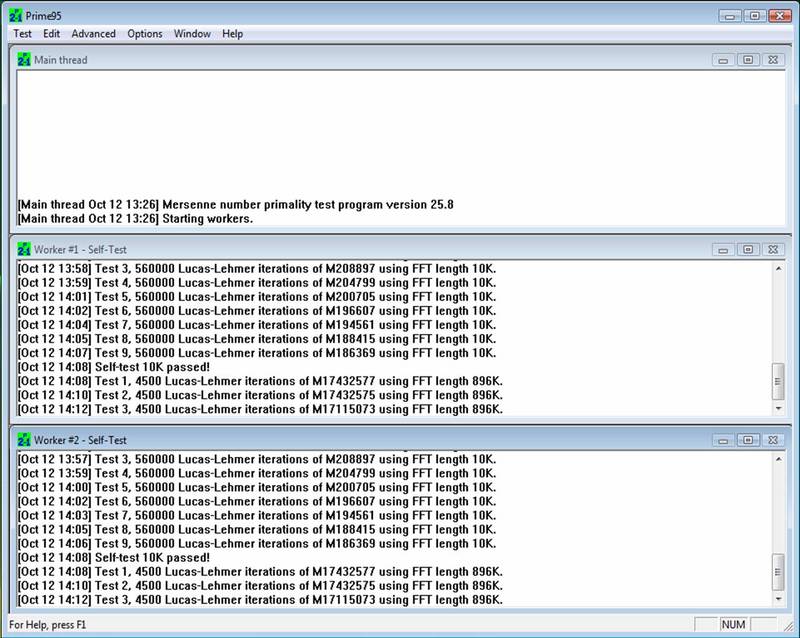Click the scroll down arrow in Worker #2
Screen dimensions: 800x638
coord(779,598)
